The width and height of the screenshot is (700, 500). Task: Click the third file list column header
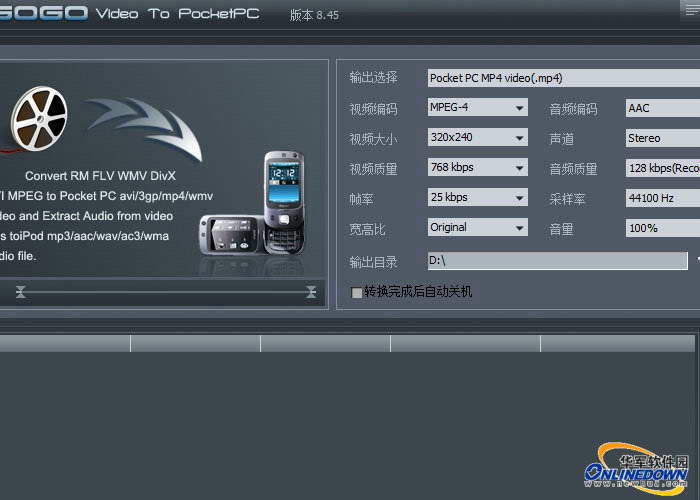pyautogui.click(x=325, y=344)
